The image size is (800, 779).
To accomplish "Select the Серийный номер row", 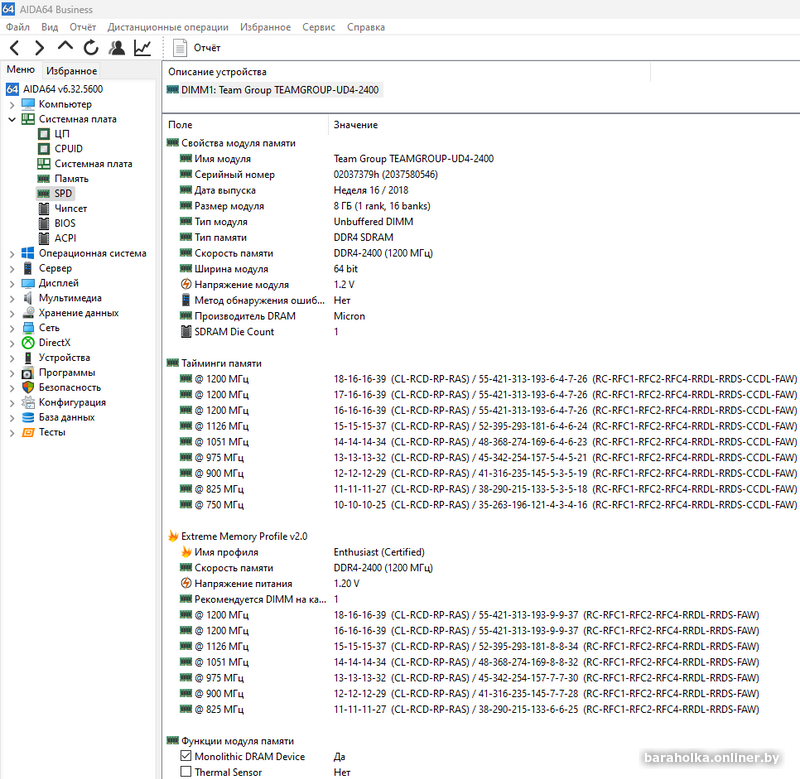I will click(309, 175).
